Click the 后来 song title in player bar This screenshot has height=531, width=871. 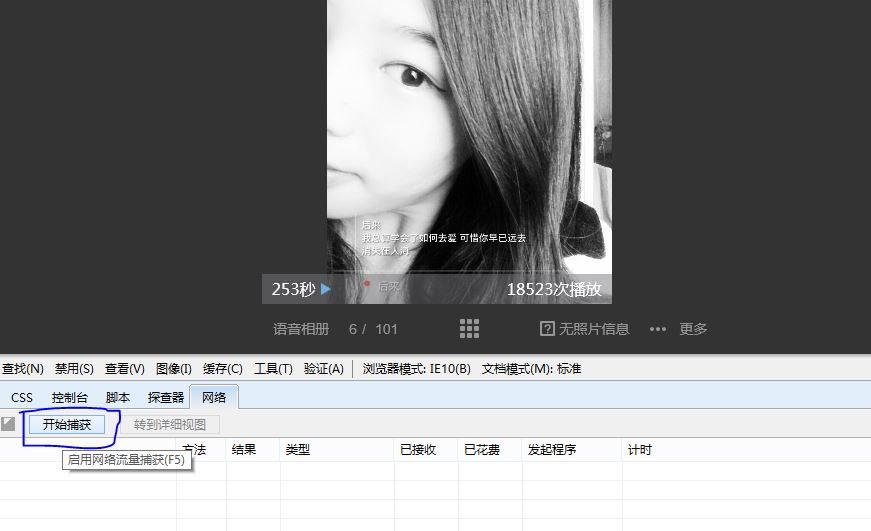(388, 287)
